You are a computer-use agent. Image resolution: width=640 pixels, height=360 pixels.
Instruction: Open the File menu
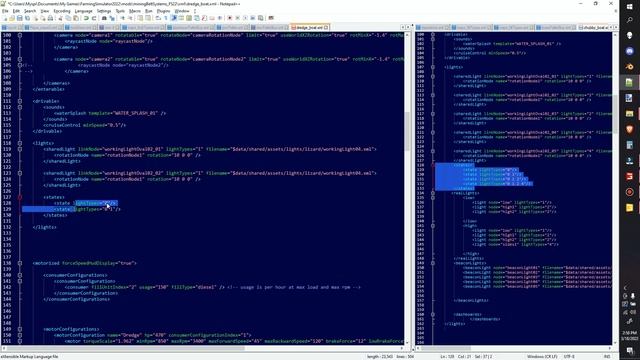coord(5,11)
